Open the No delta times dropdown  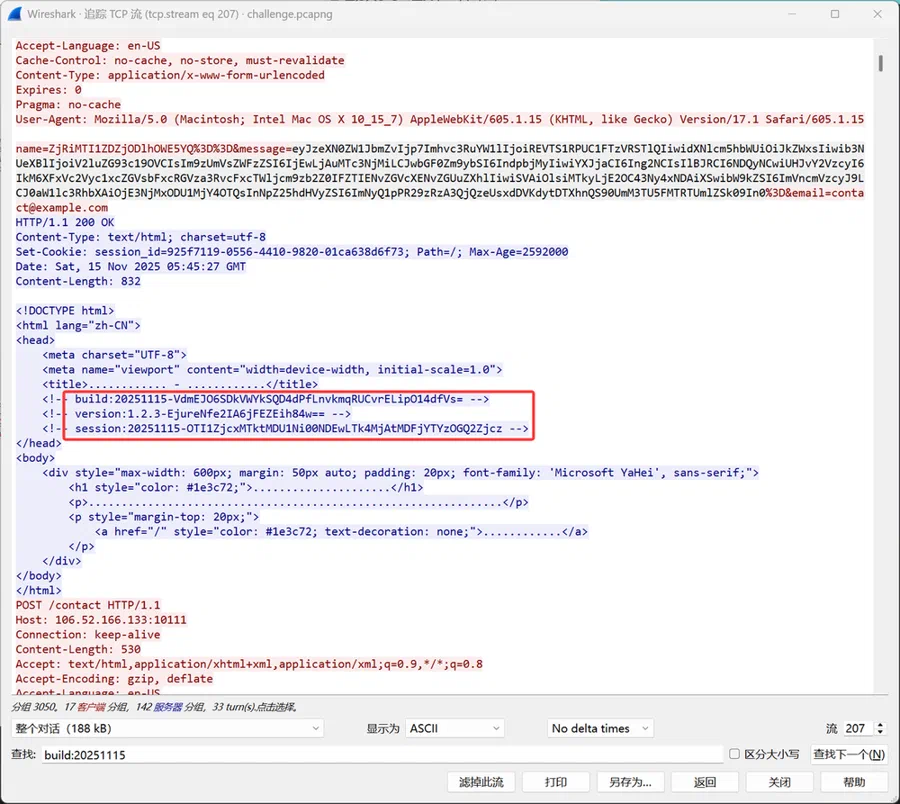coord(600,728)
